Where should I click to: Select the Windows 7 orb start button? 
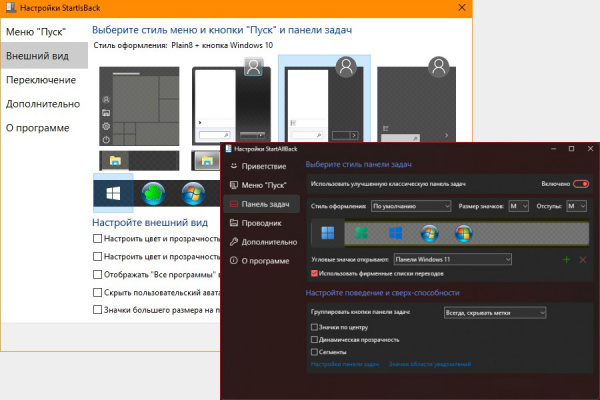click(429, 233)
